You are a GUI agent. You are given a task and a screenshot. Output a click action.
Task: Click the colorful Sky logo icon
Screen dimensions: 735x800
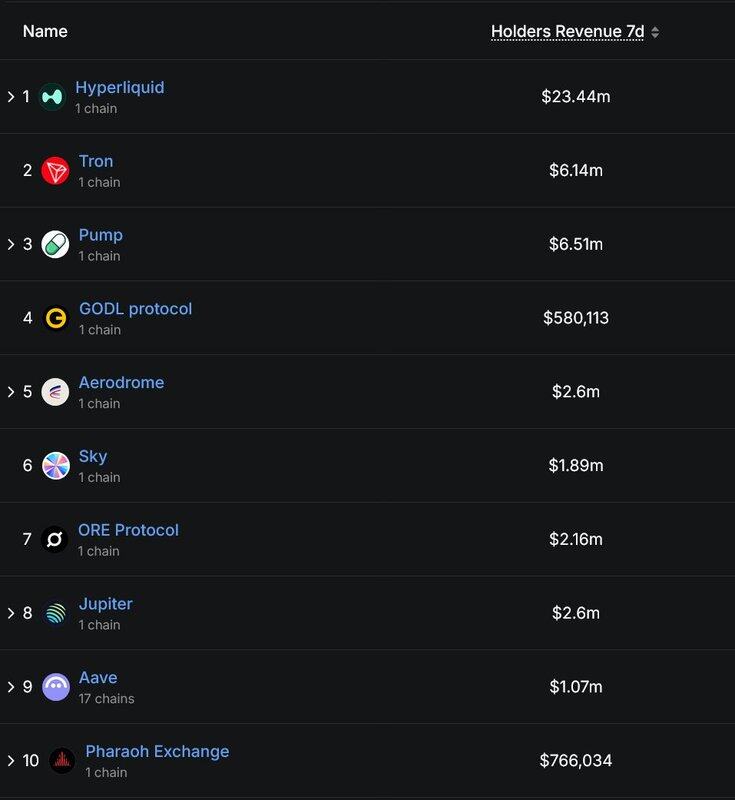click(56, 466)
